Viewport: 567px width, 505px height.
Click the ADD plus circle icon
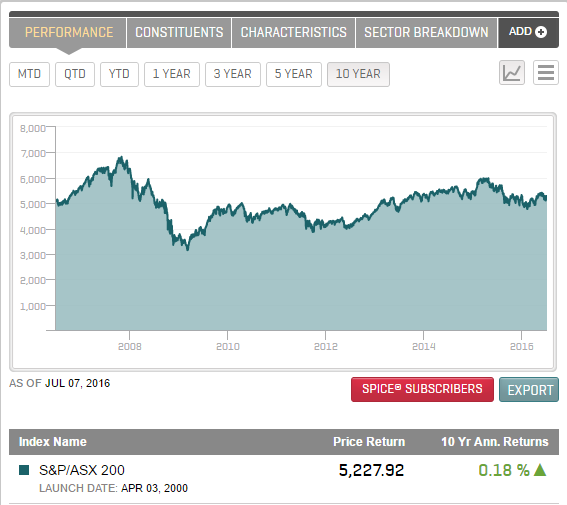coord(541,32)
